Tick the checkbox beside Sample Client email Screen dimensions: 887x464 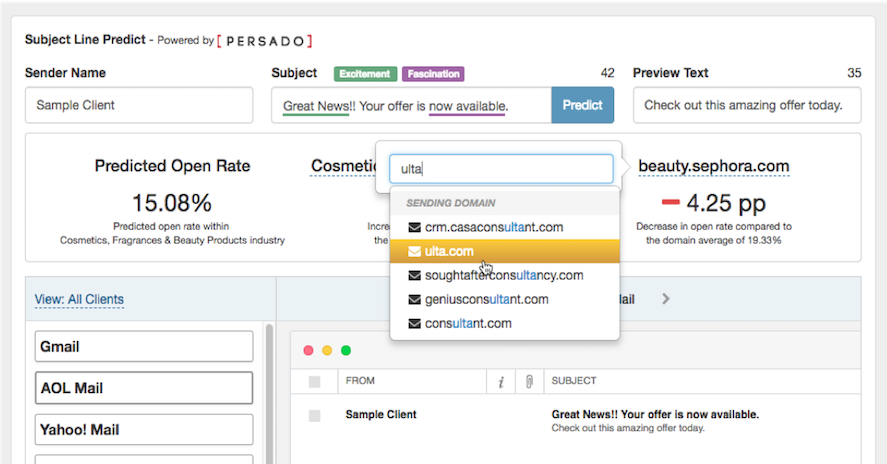[x=315, y=416]
